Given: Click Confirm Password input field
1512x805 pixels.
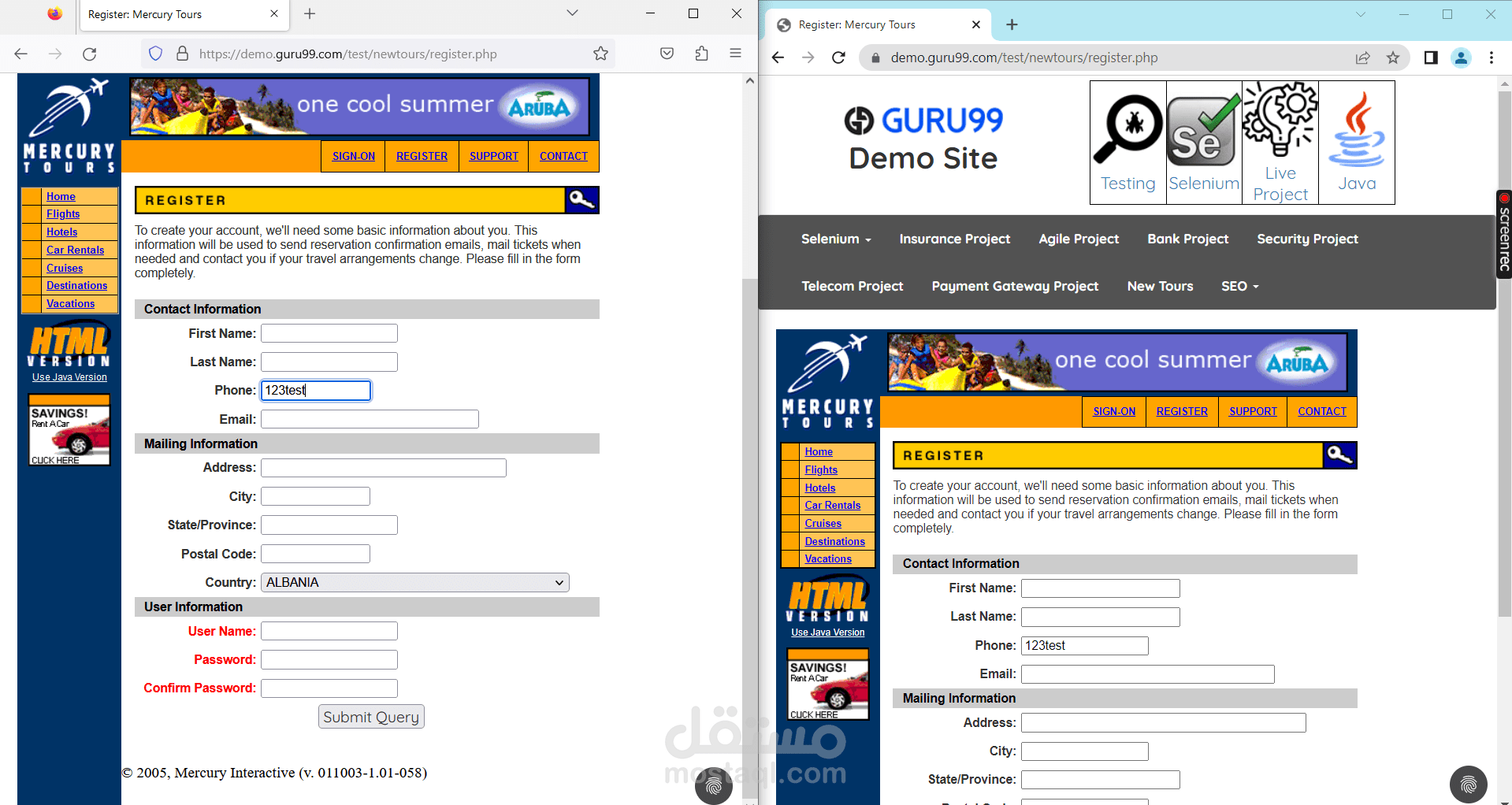Looking at the screenshot, I should pos(329,688).
